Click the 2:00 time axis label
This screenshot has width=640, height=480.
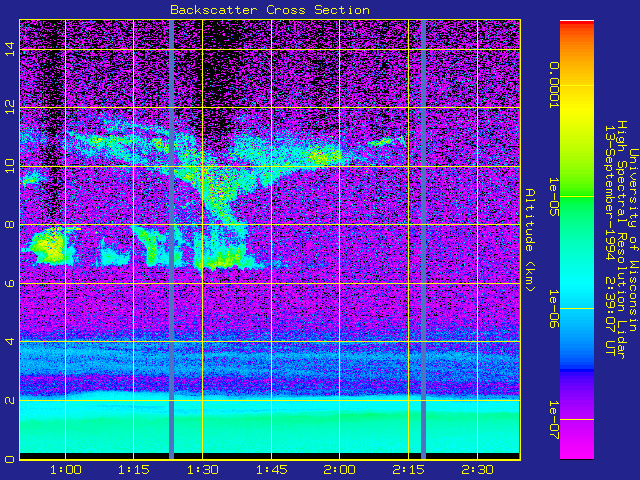coord(340,470)
